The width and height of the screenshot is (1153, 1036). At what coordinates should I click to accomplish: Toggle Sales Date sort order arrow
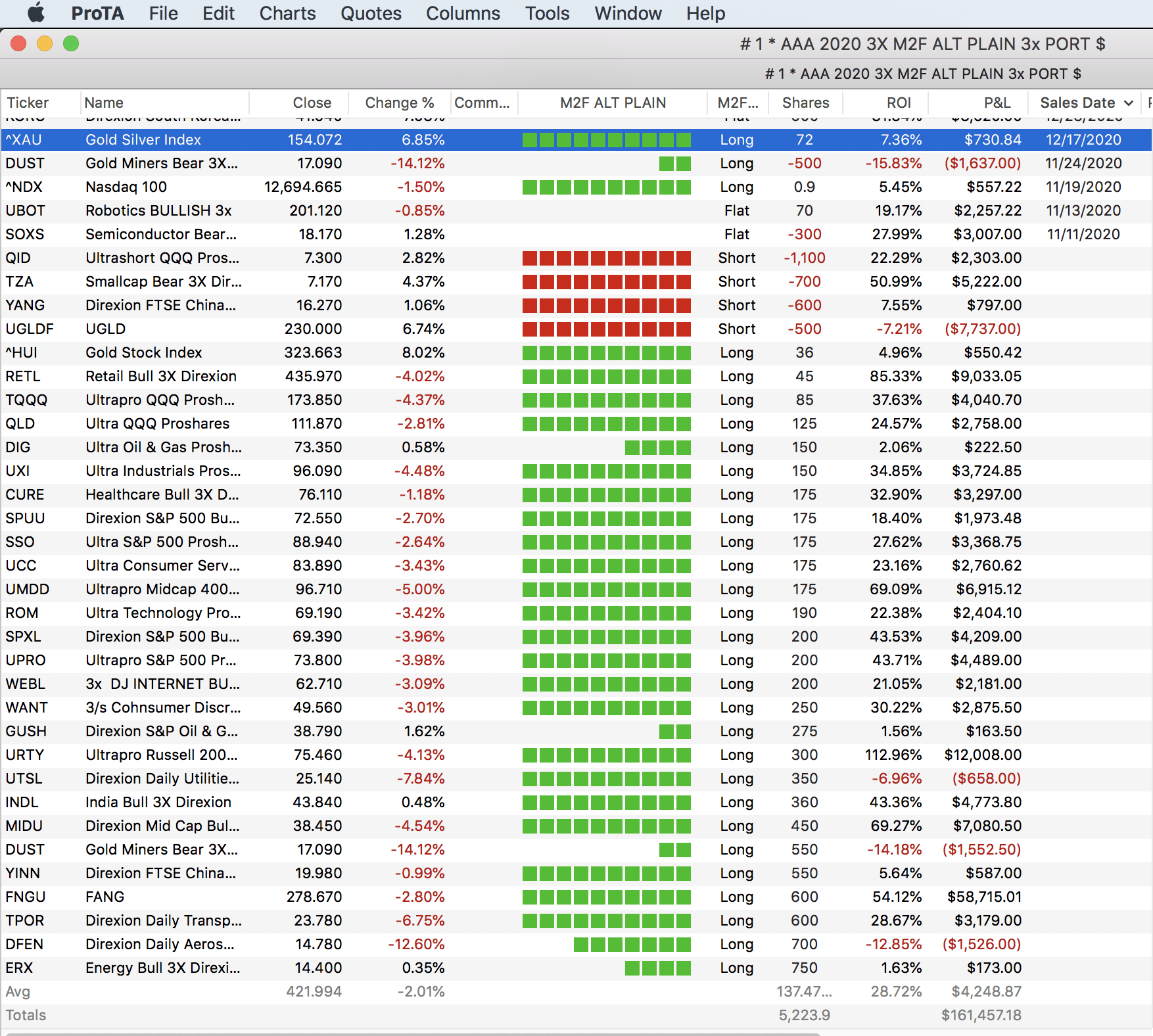pos(1129,103)
